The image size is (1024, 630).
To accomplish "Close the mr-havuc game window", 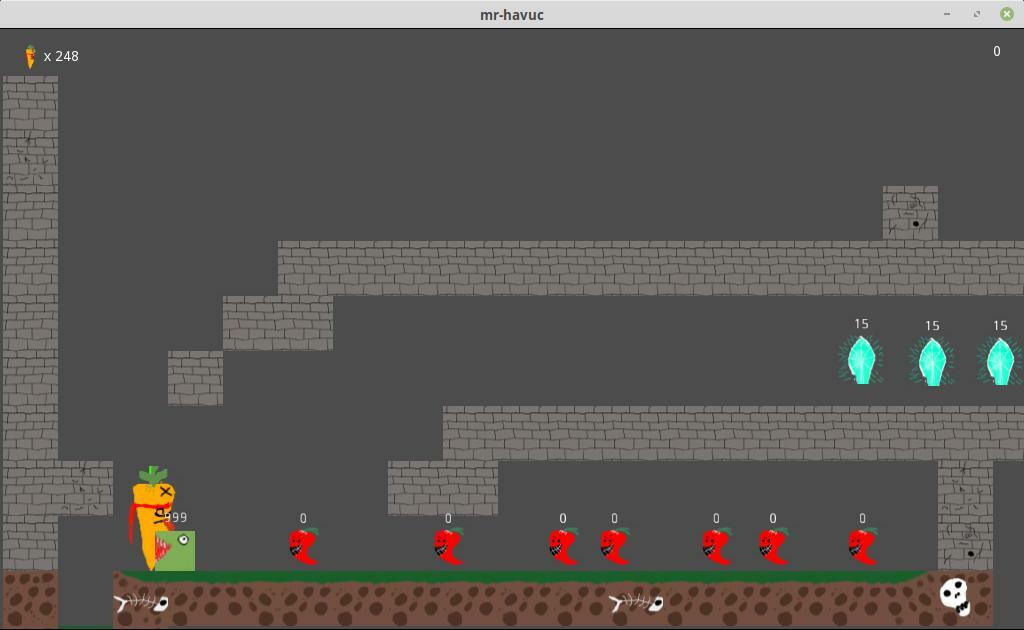I will [1006, 14].
